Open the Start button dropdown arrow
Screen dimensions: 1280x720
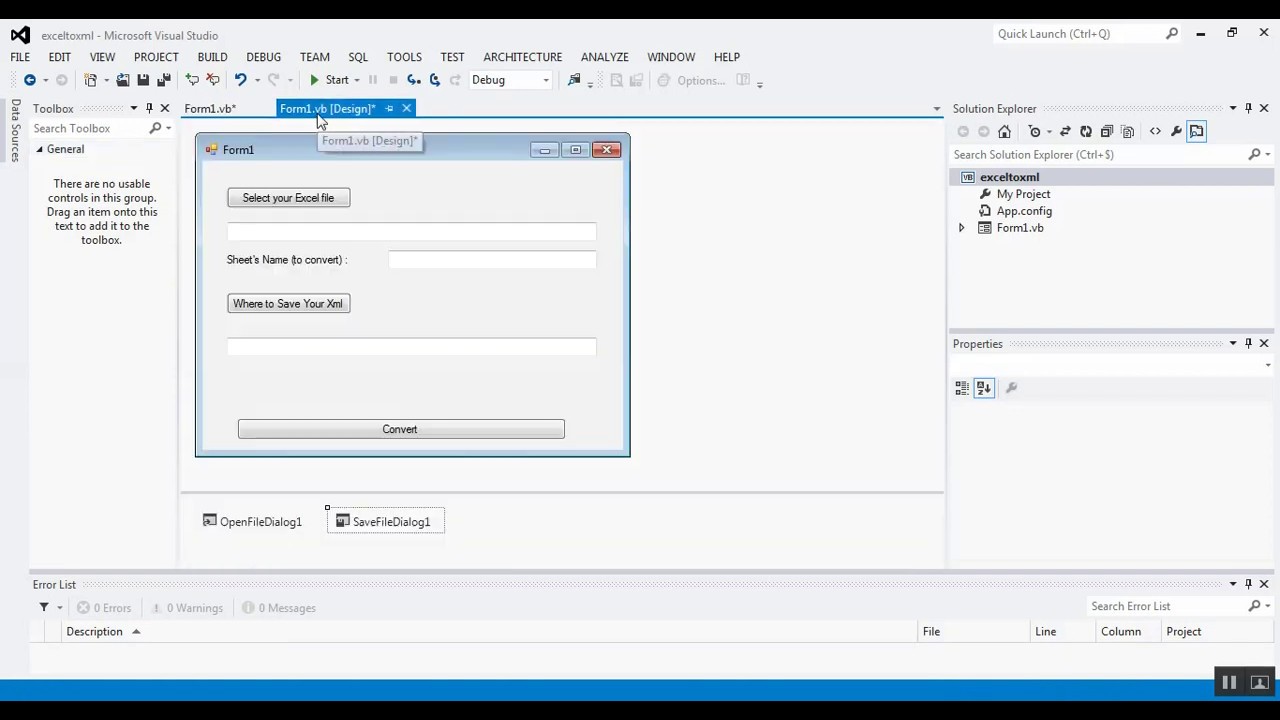tap(357, 80)
